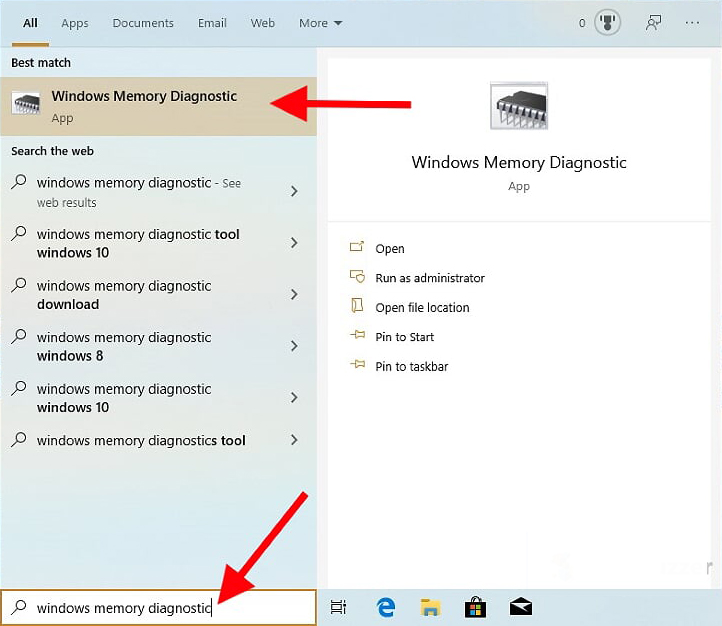Screen dimensions: 722x626
Task: Open Microsoft Store from the taskbar
Action: pyautogui.click(x=476, y=607)
